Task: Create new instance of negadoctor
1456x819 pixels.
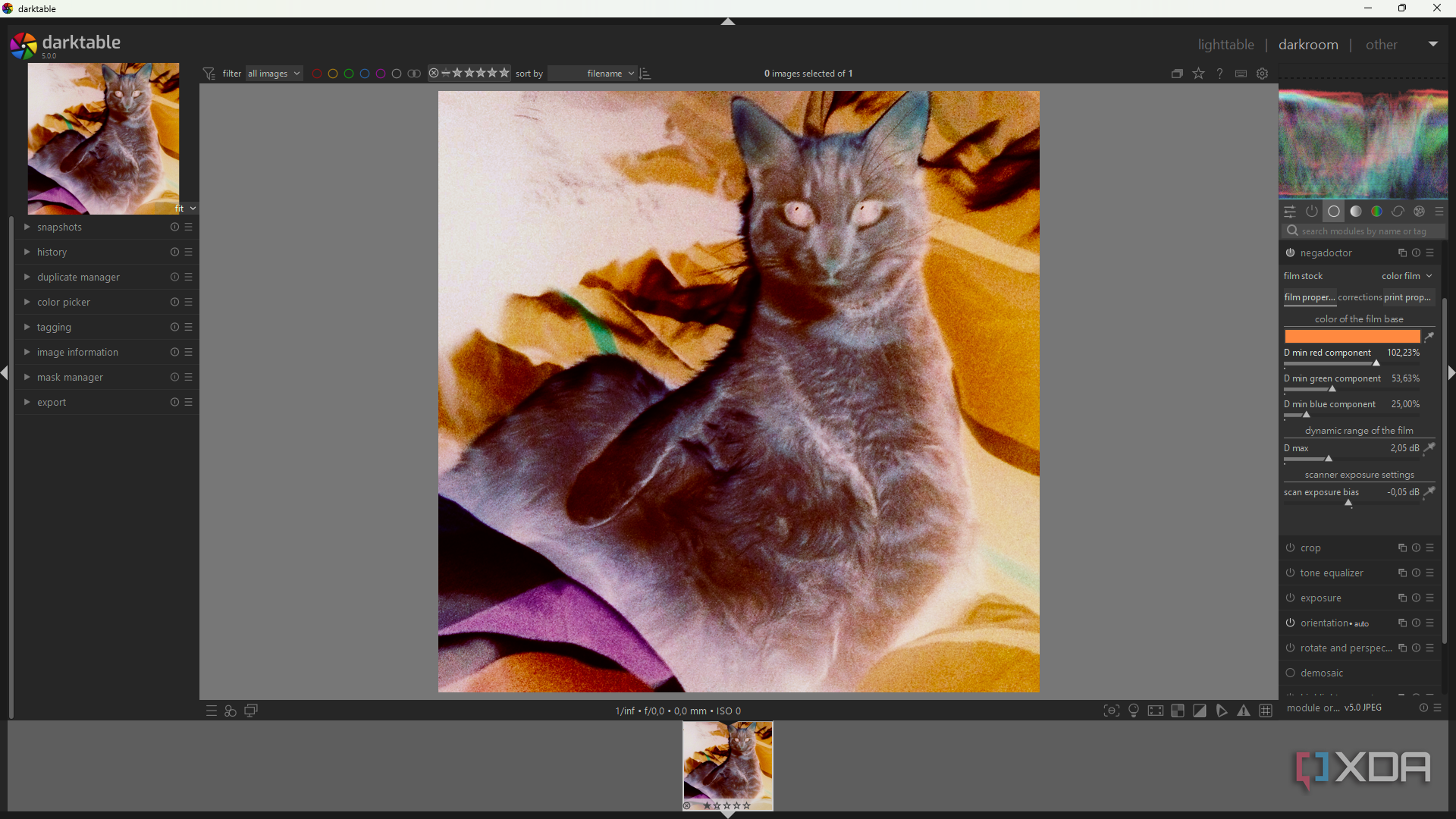Action: [x=1402, y=253]
